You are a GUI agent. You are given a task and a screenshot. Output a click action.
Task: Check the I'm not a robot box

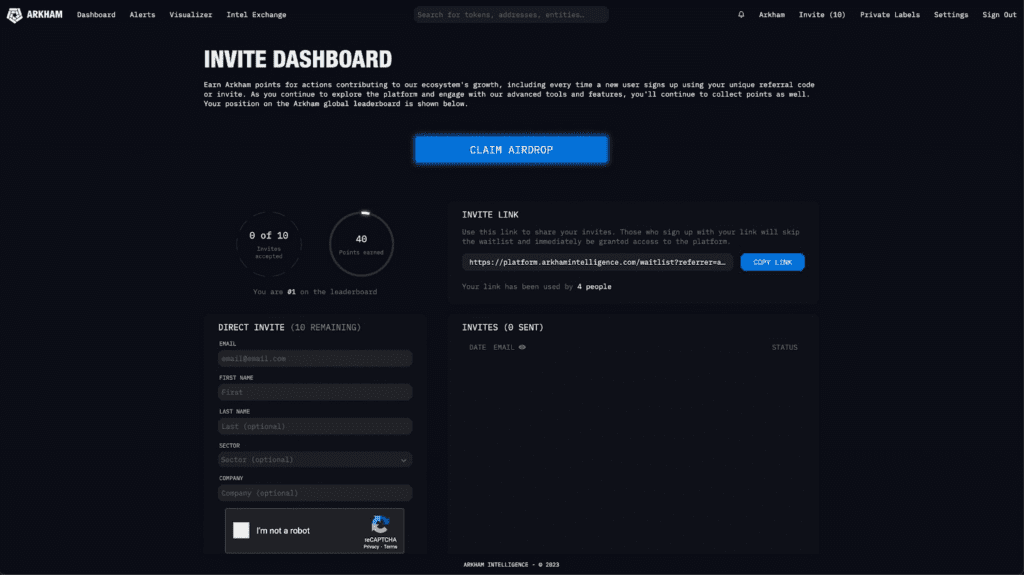(x=241, y=531)
